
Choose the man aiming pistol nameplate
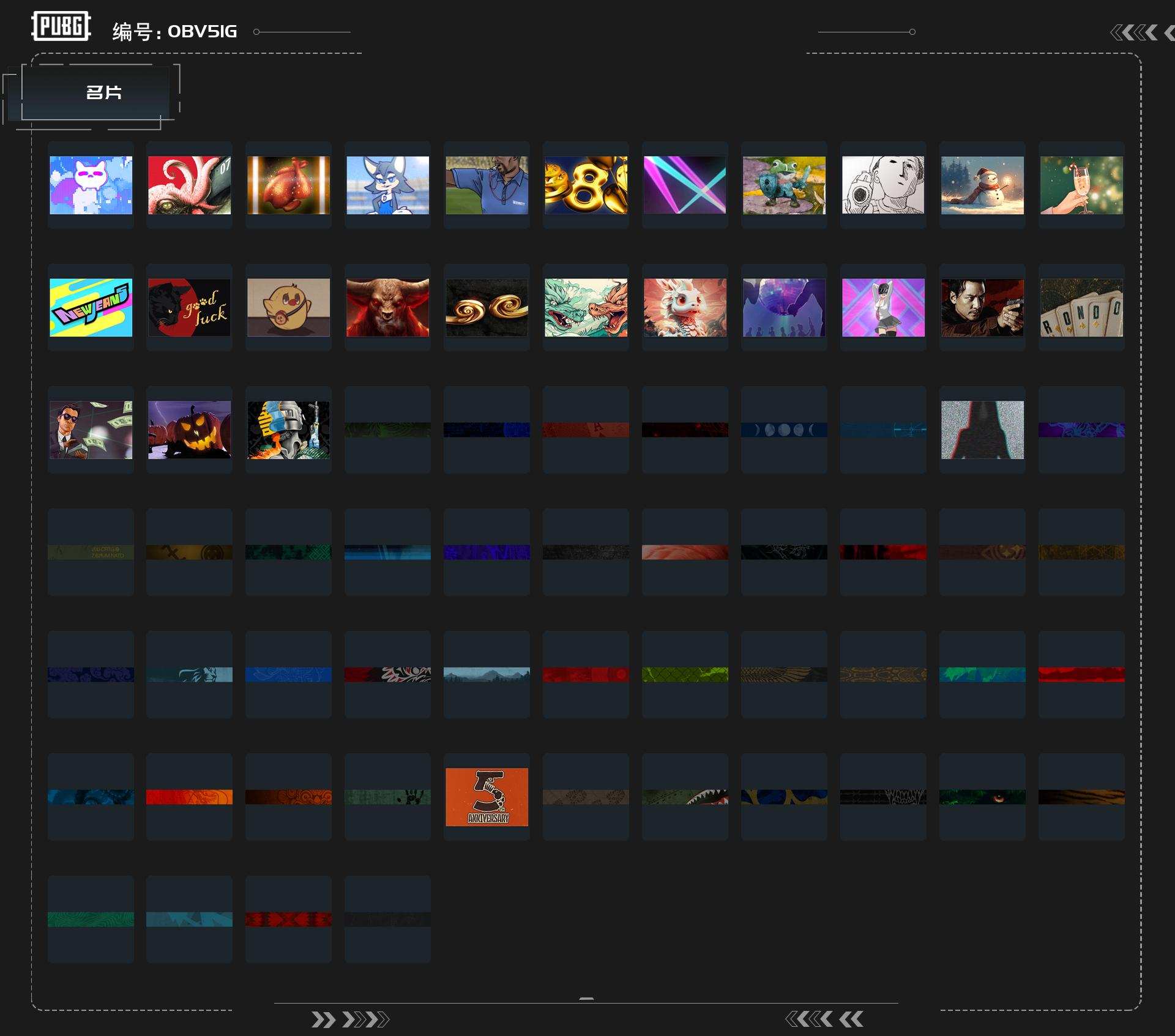(x=983, y=308)
